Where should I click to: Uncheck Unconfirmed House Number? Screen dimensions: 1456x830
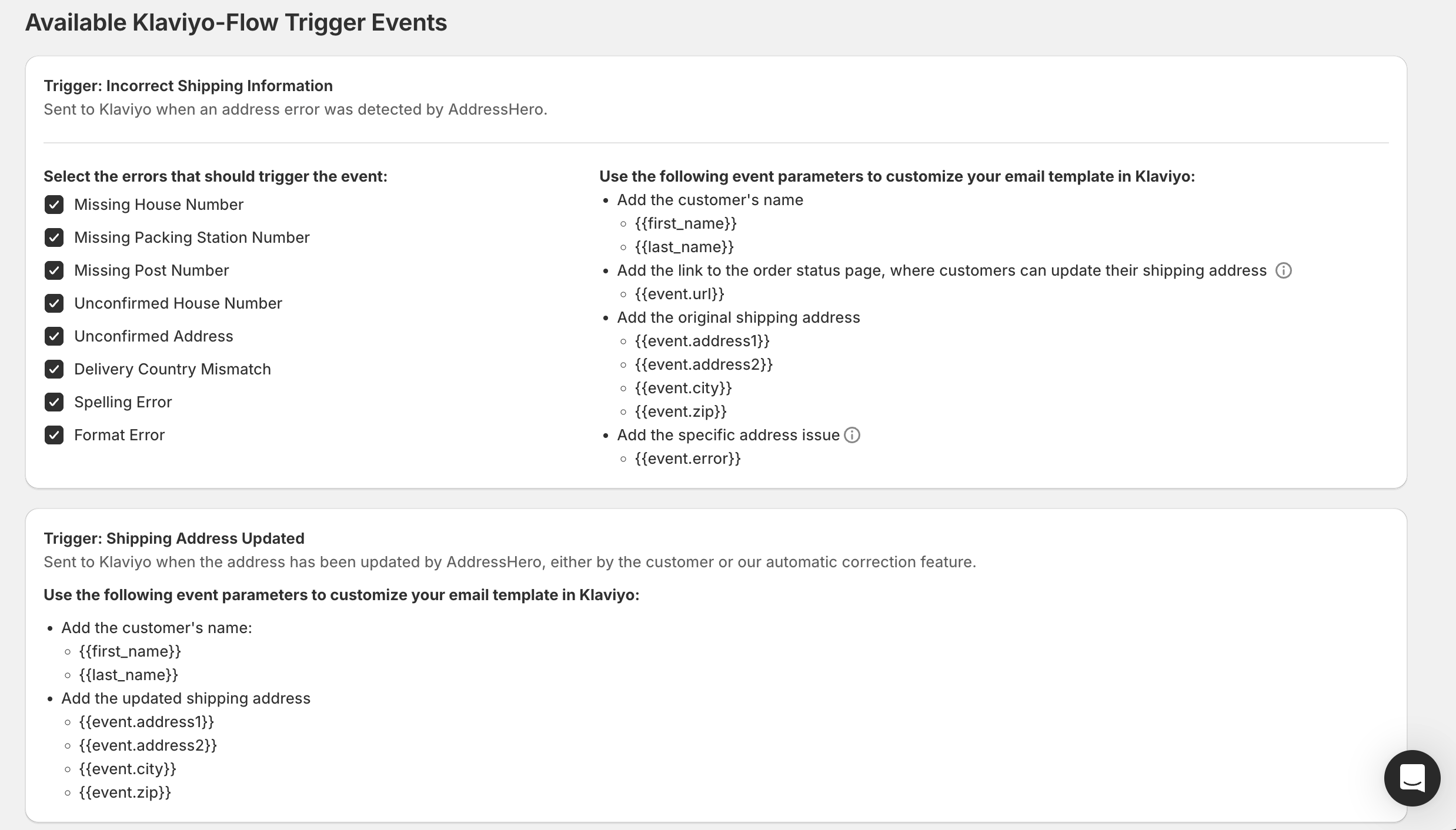(54, 303)
